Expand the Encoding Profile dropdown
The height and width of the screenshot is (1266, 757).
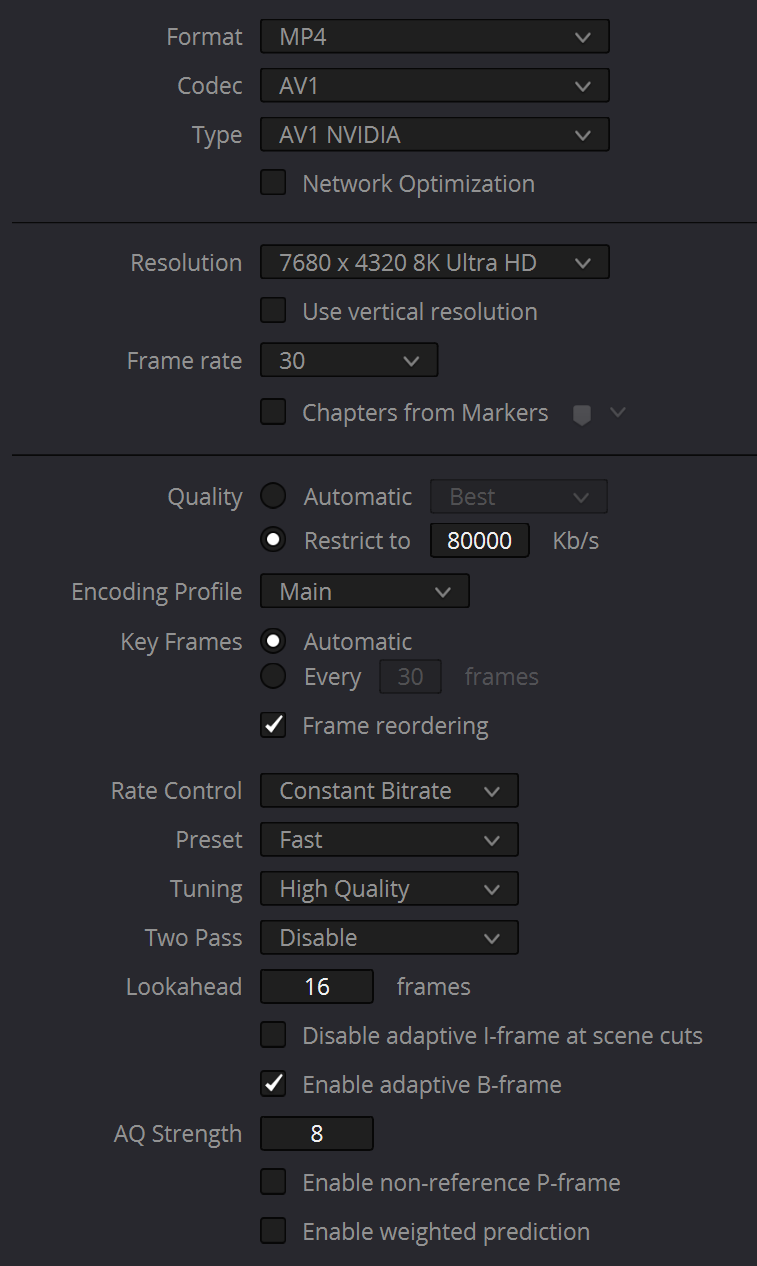click(364, 591)
